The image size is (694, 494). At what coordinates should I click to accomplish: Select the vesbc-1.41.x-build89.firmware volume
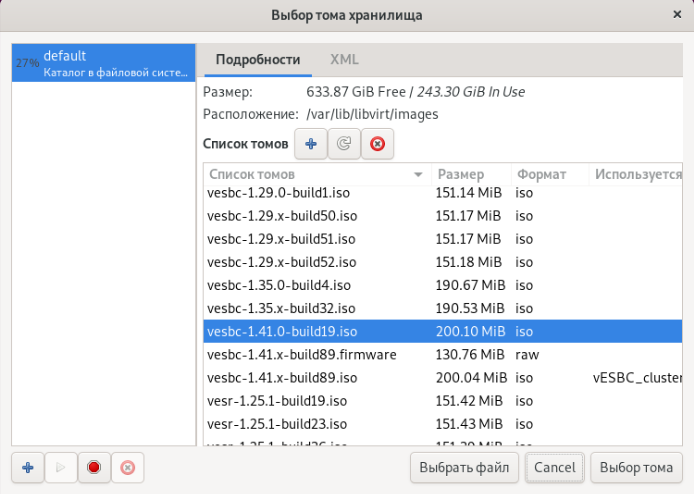click(x=302, y=355)
